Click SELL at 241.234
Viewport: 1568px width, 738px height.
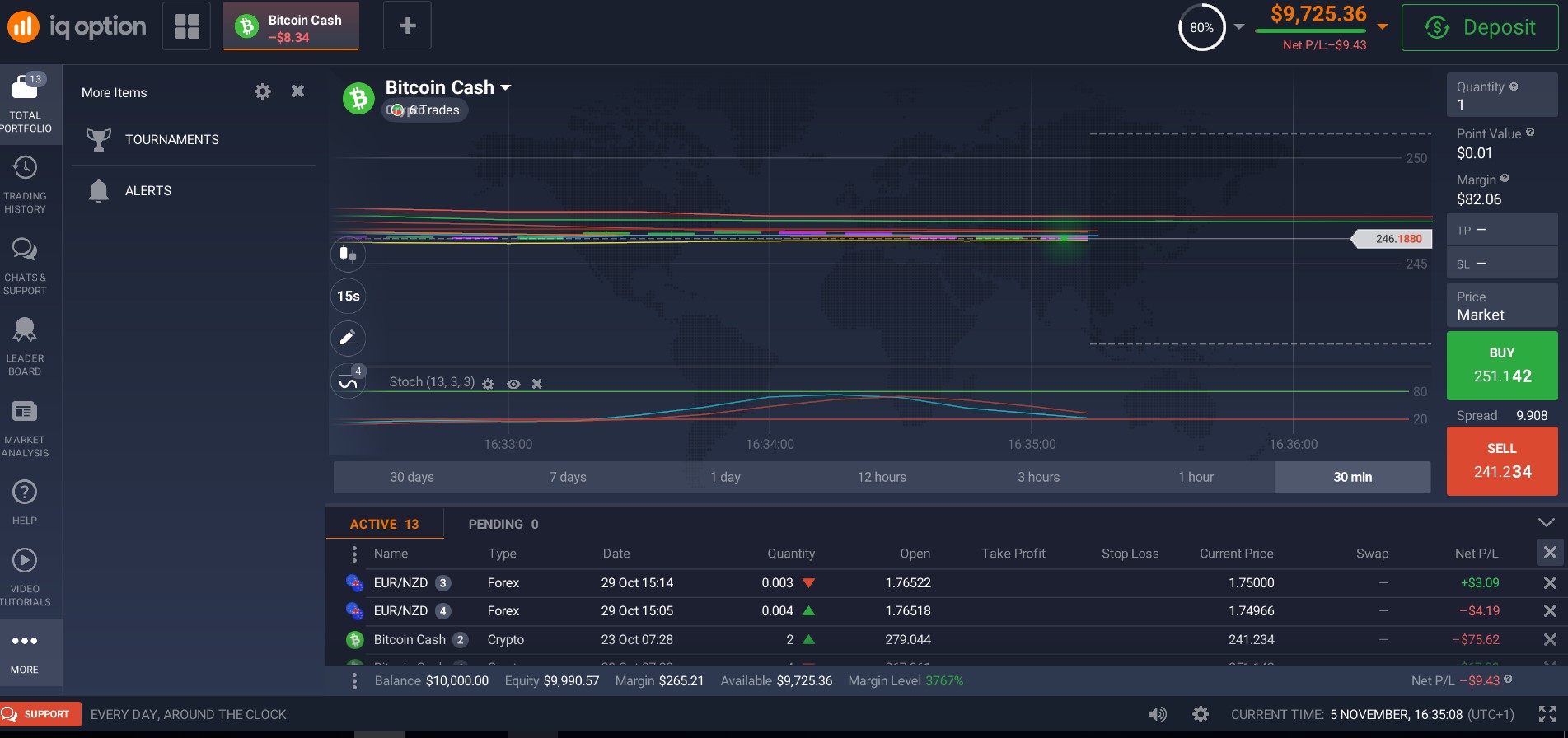click(x=1502, y=461)
